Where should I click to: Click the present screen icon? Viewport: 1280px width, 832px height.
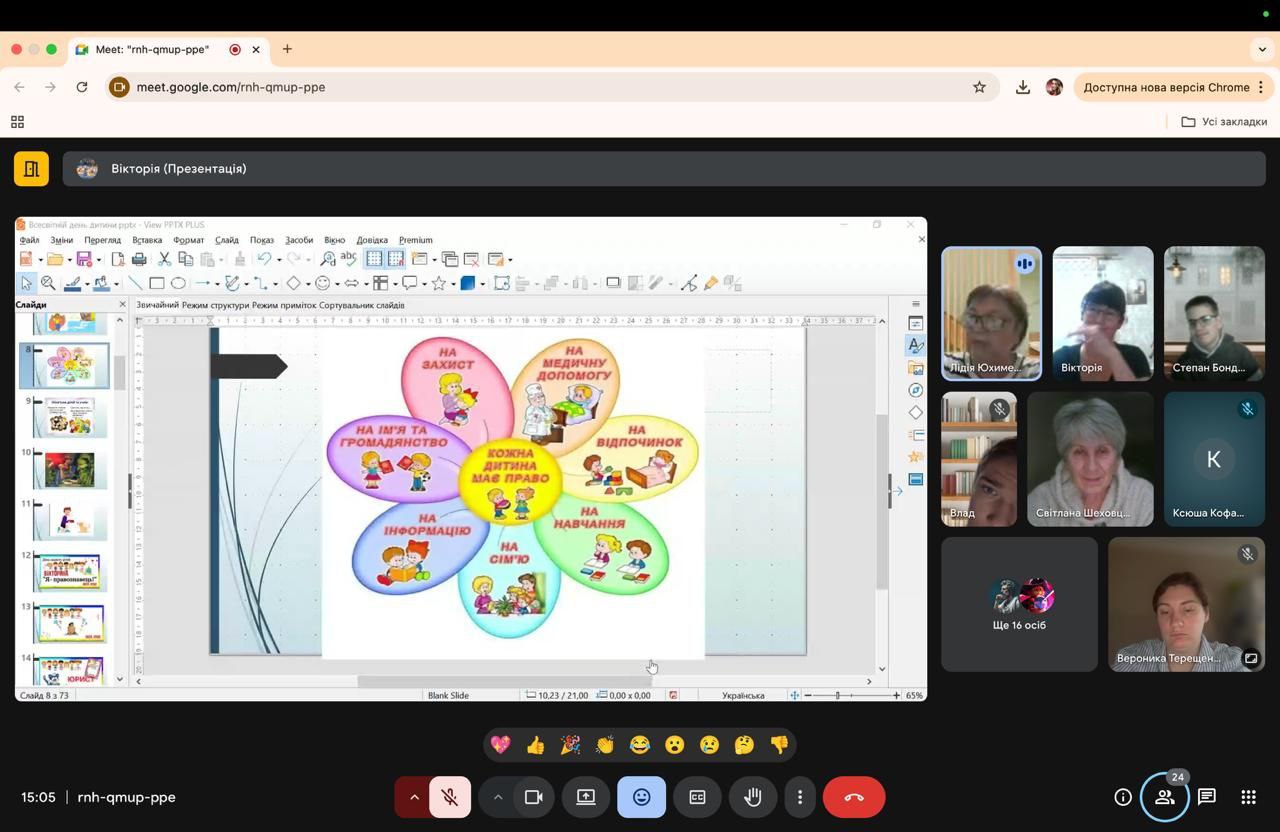coord(585,797)
